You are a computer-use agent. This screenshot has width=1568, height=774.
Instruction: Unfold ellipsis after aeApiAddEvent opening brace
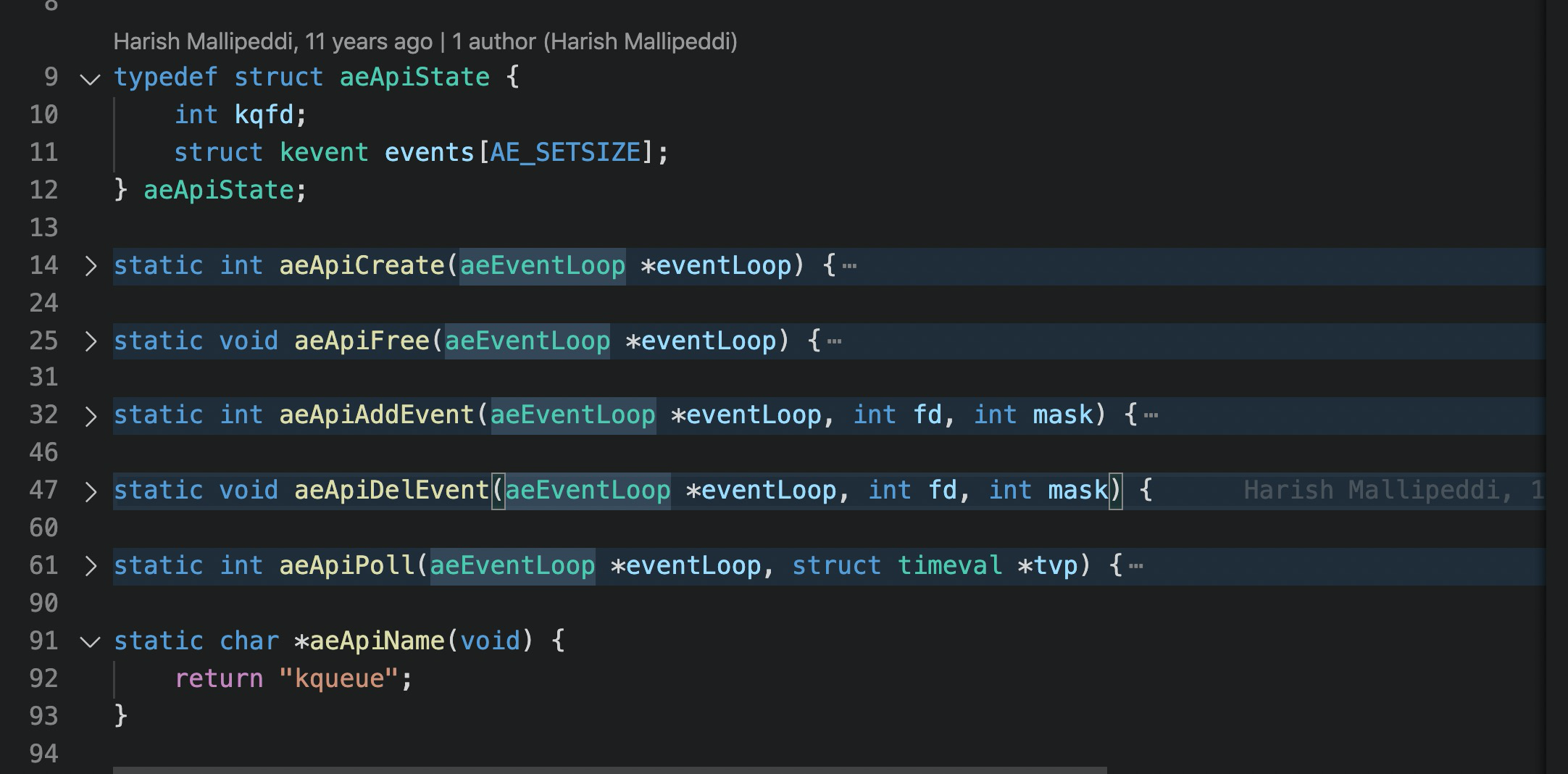coord(1151,416)
